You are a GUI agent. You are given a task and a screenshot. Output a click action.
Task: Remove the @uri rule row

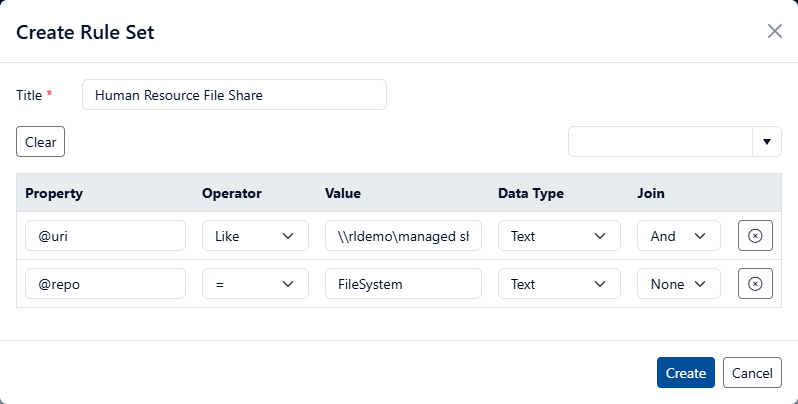coord(755,236)
